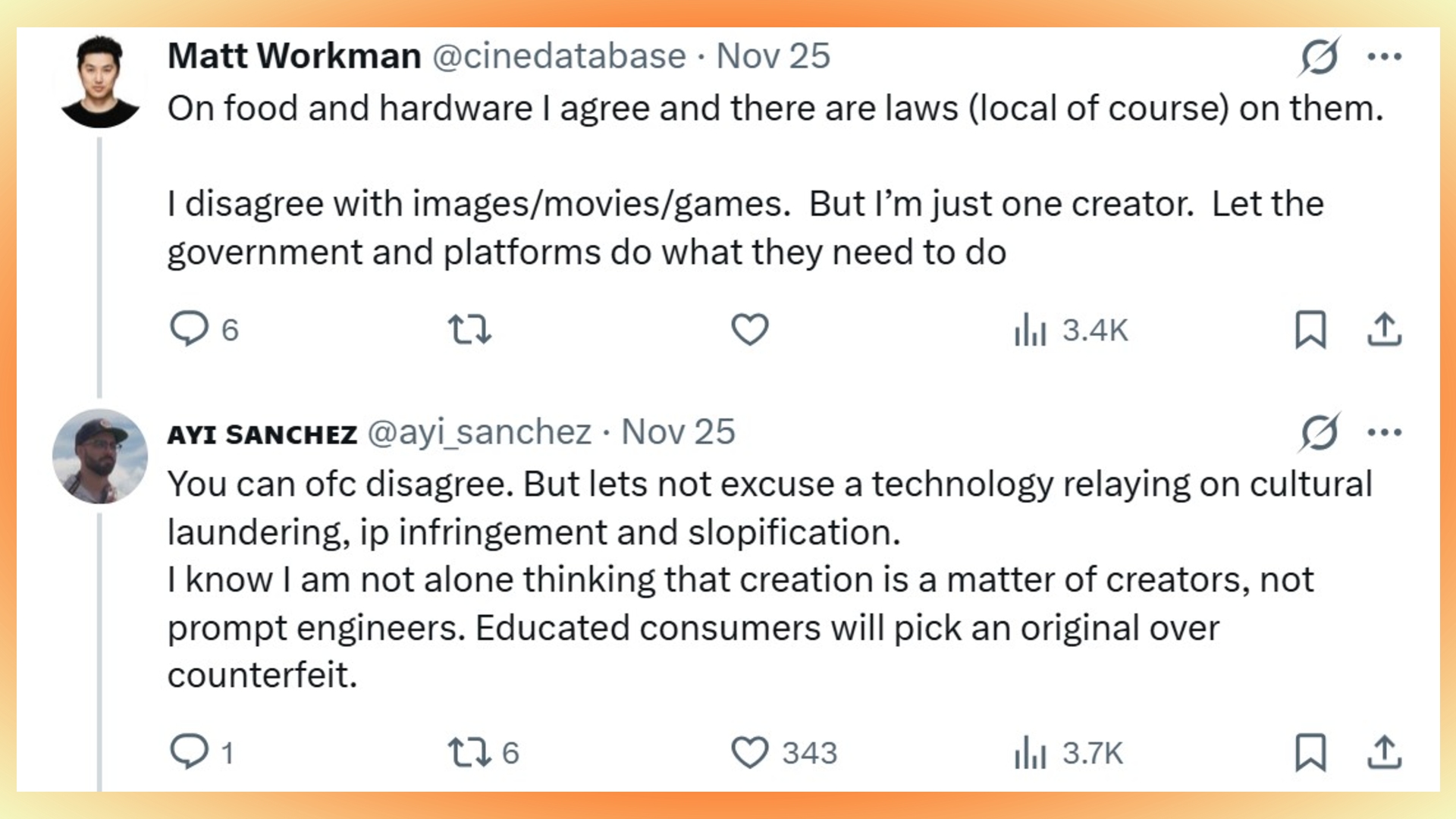1456x819 pixels.
Task: Share Matt Workman's tweet
Action: 1385,328
